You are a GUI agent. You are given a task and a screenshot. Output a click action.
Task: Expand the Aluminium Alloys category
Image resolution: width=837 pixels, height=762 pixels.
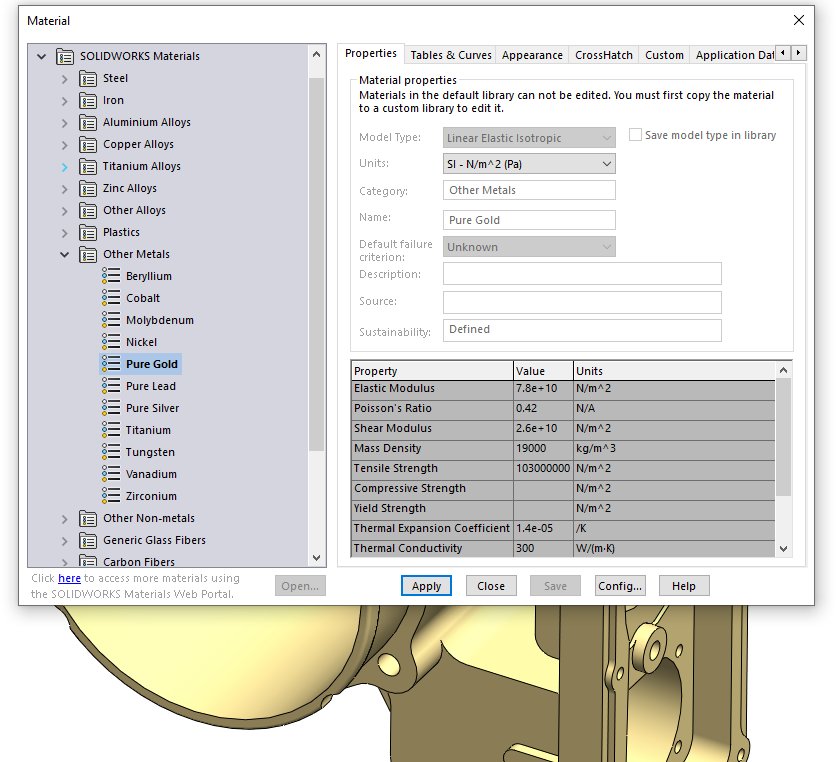(65, 123)
